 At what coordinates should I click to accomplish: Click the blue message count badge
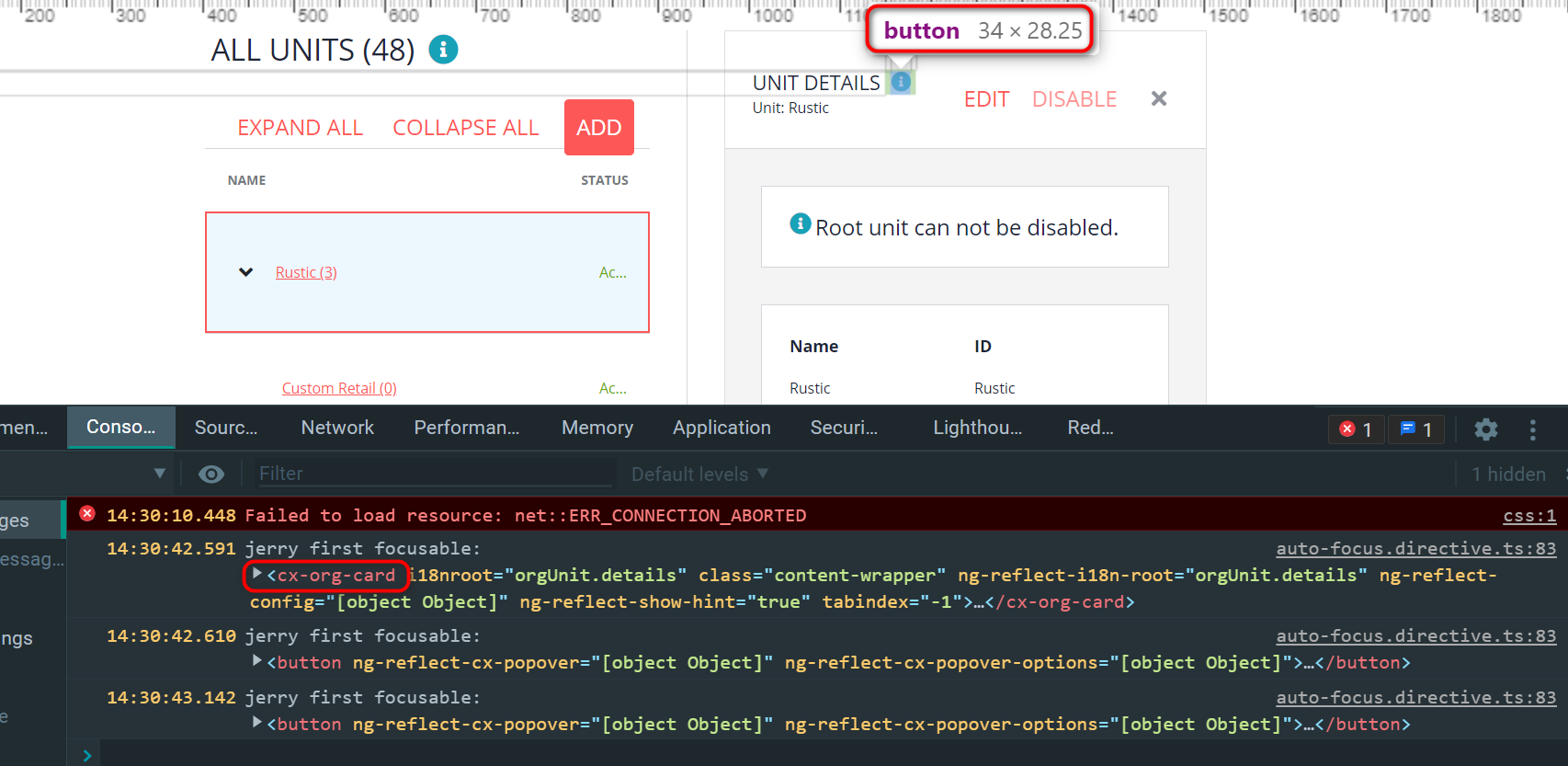click(x=1416, y=429)
